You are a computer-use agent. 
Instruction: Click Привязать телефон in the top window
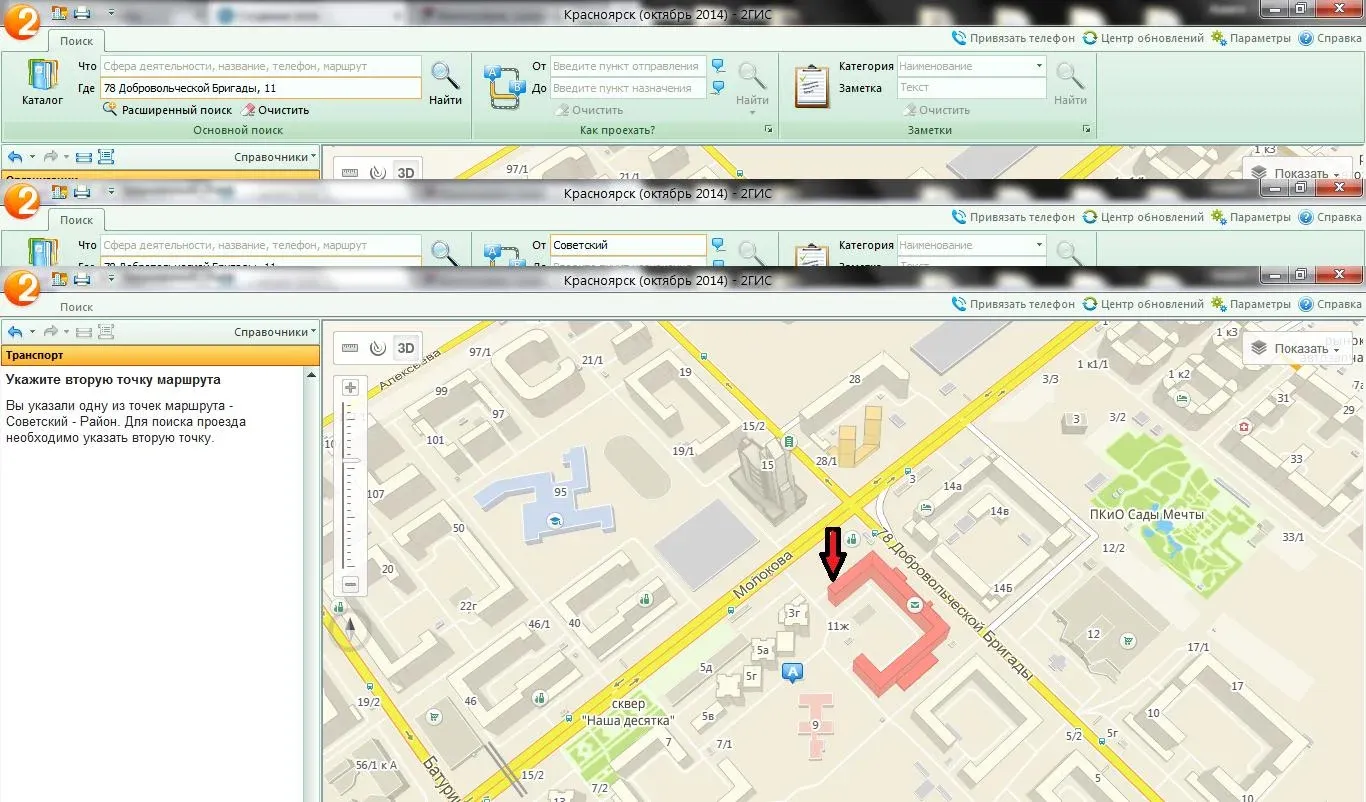(x=1013, y=38)
